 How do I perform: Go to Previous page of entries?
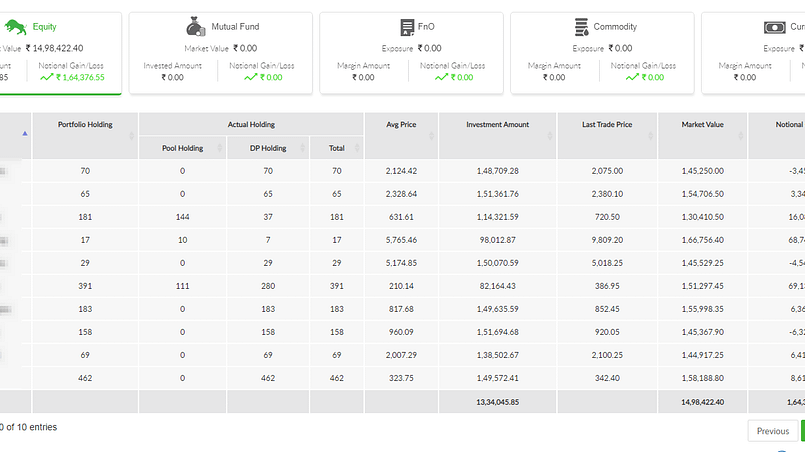click(773, 431)
